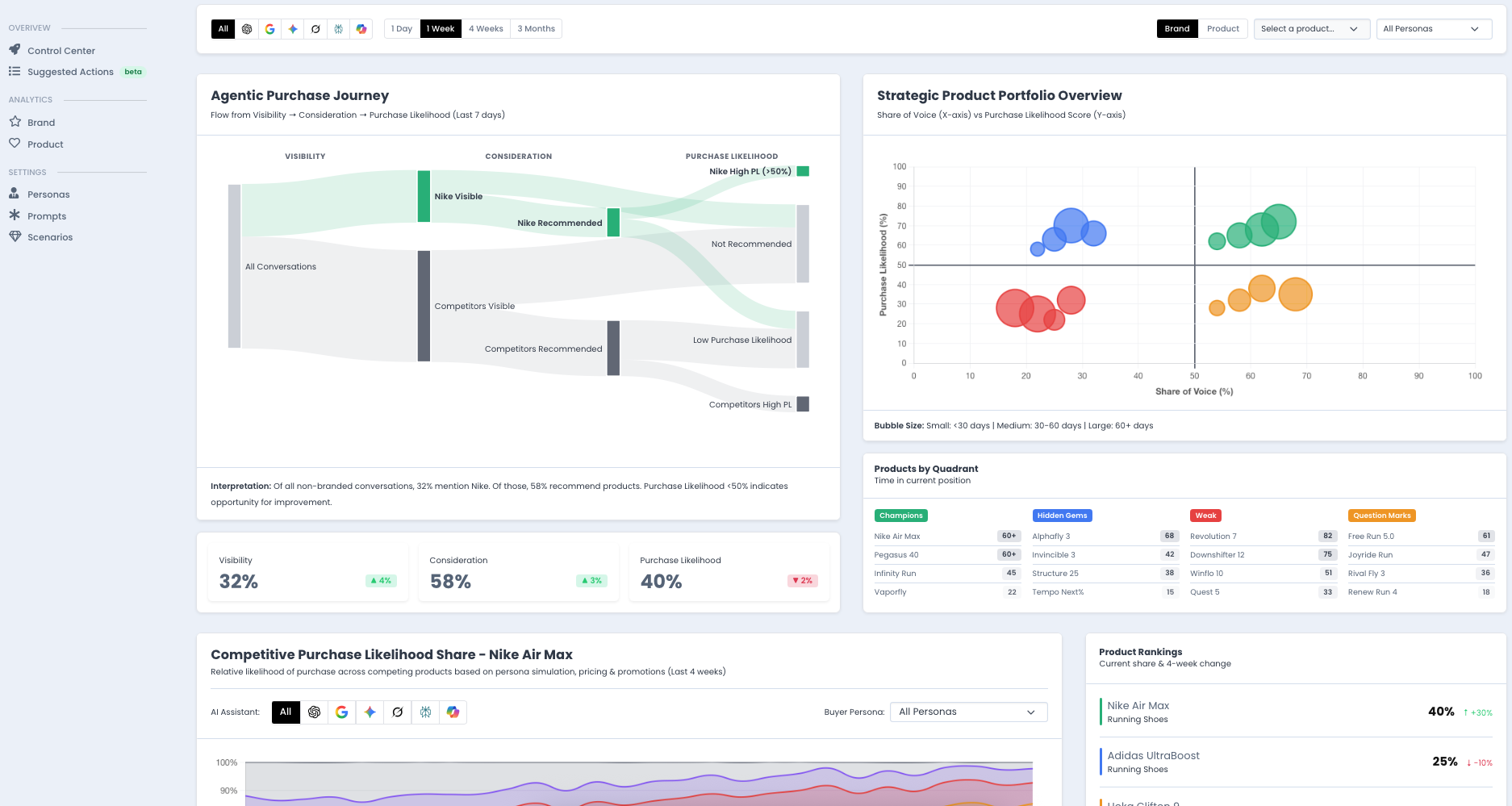Enable the 3 Months time filter
This screenshot has width=1512, height=806.
536,28
